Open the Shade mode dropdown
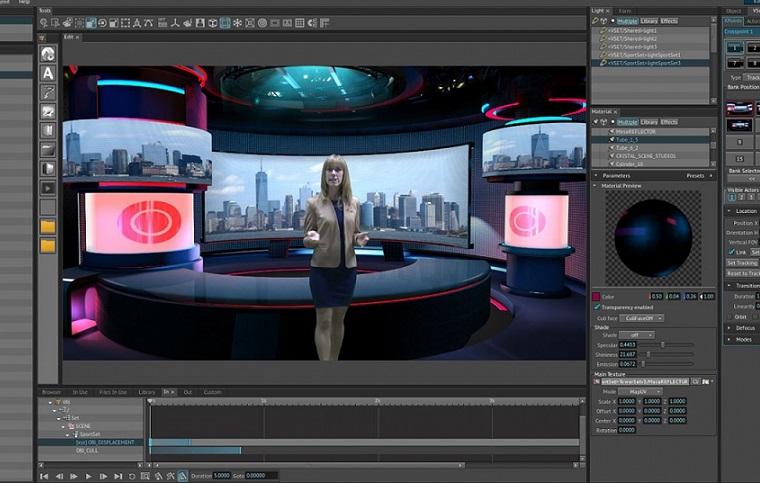The height and width of the screenshot is (483, 760). tap(635, 335)
